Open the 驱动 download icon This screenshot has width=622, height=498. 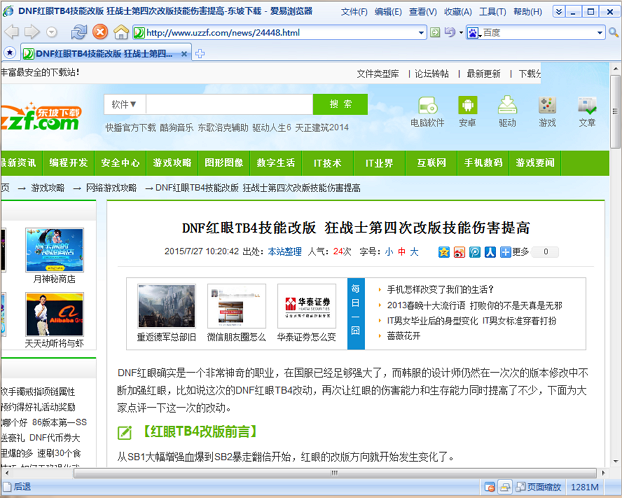(507, 112)
